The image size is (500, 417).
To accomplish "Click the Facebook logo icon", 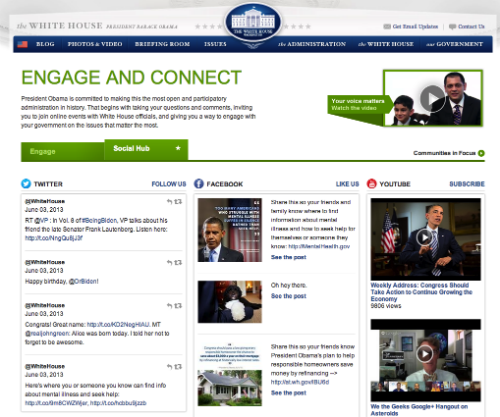I will [199, 184].
